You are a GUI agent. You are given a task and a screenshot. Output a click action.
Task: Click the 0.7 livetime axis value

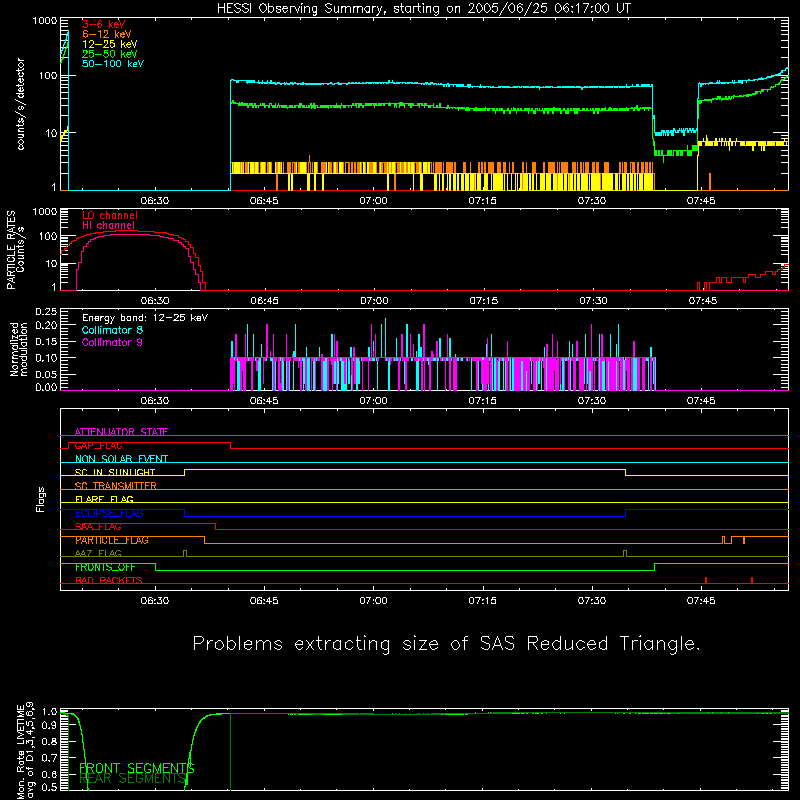pyautogui.click(x=50, y=758)
